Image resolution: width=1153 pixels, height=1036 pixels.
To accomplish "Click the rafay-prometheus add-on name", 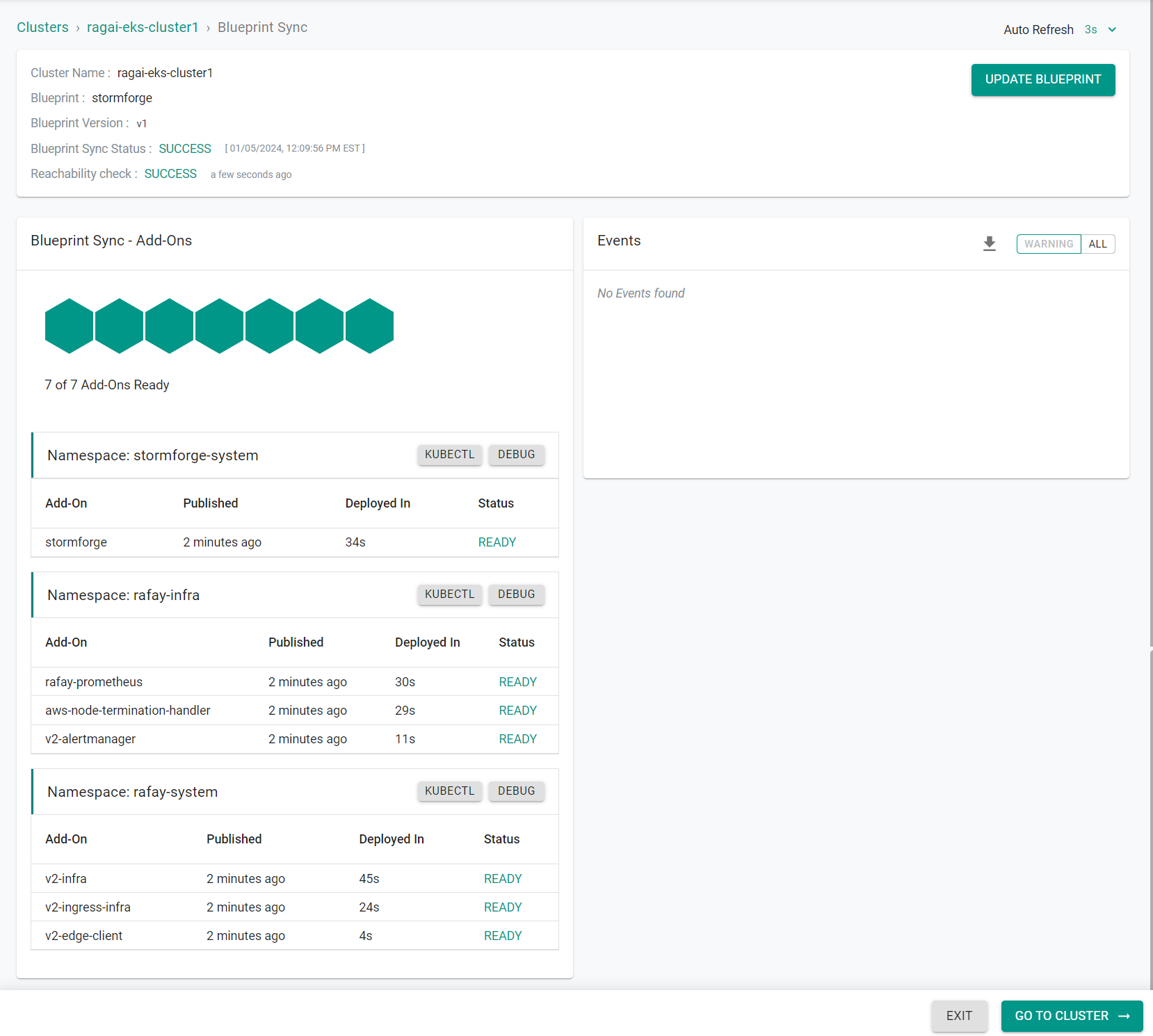I will (94, 682).
